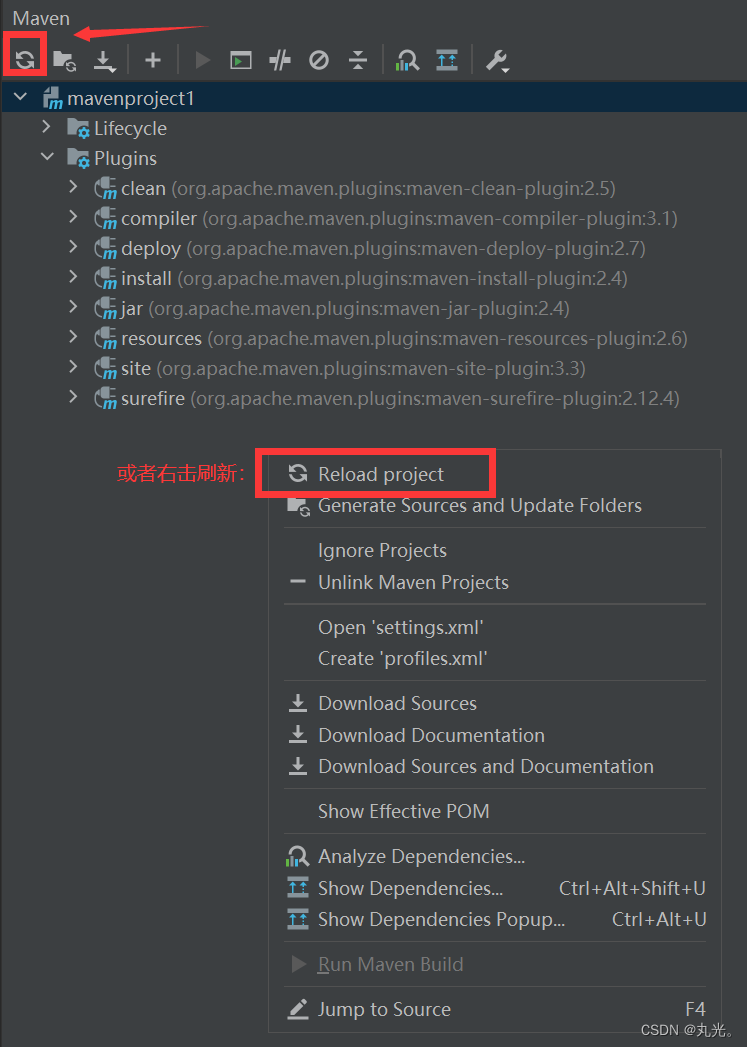The width and height of the screenshot is (747, 1047).
Task: Expand the Lifecycle node
Action: coord(46,126)
